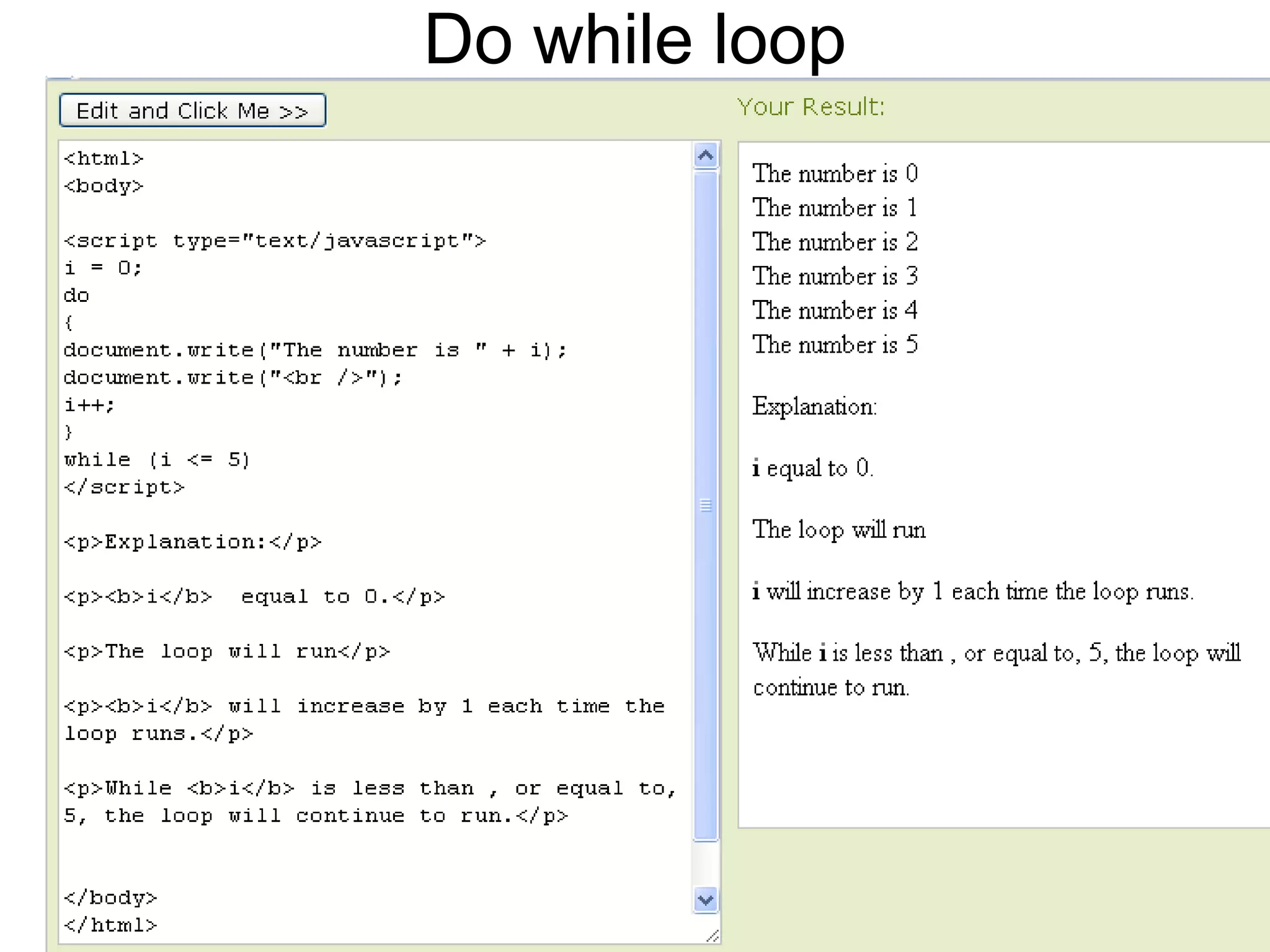Viewport: 1270px width, 952px height.
Task: Click the 'i++;' code line
Action: pyautogui.click(x=89, y=405)
